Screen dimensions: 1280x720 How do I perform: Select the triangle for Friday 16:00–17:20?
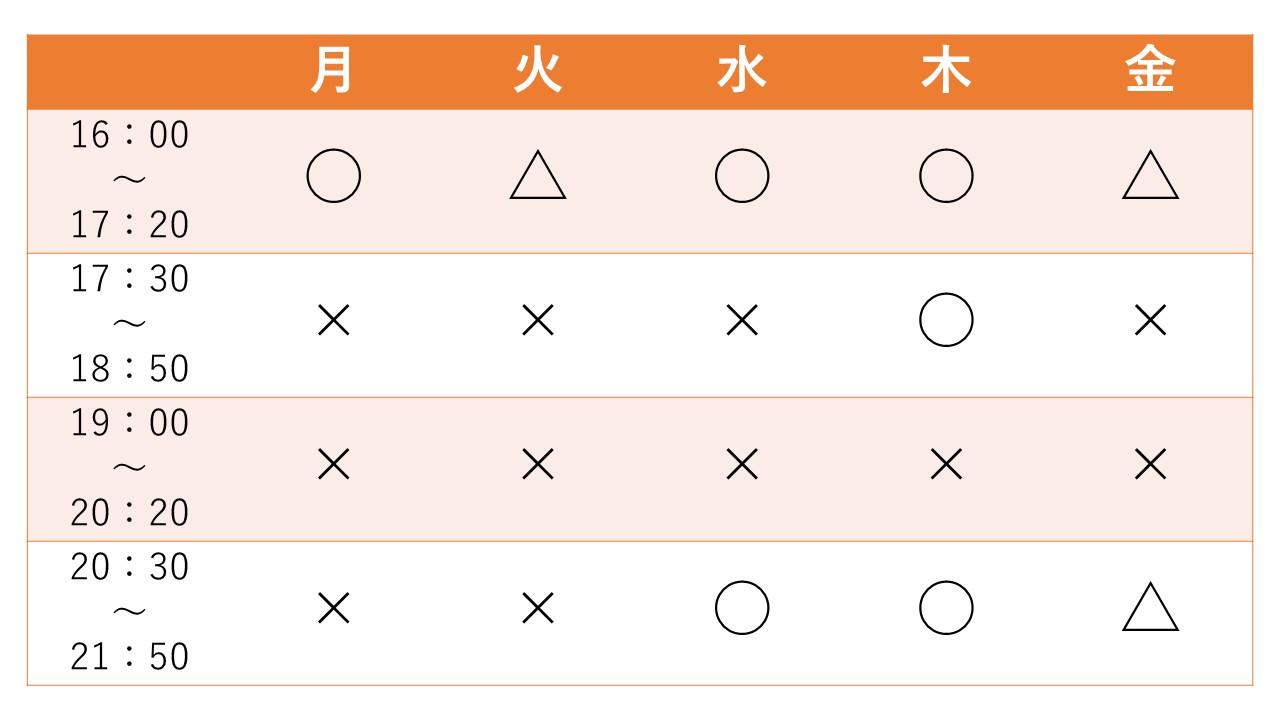[x=1150, y=177]
